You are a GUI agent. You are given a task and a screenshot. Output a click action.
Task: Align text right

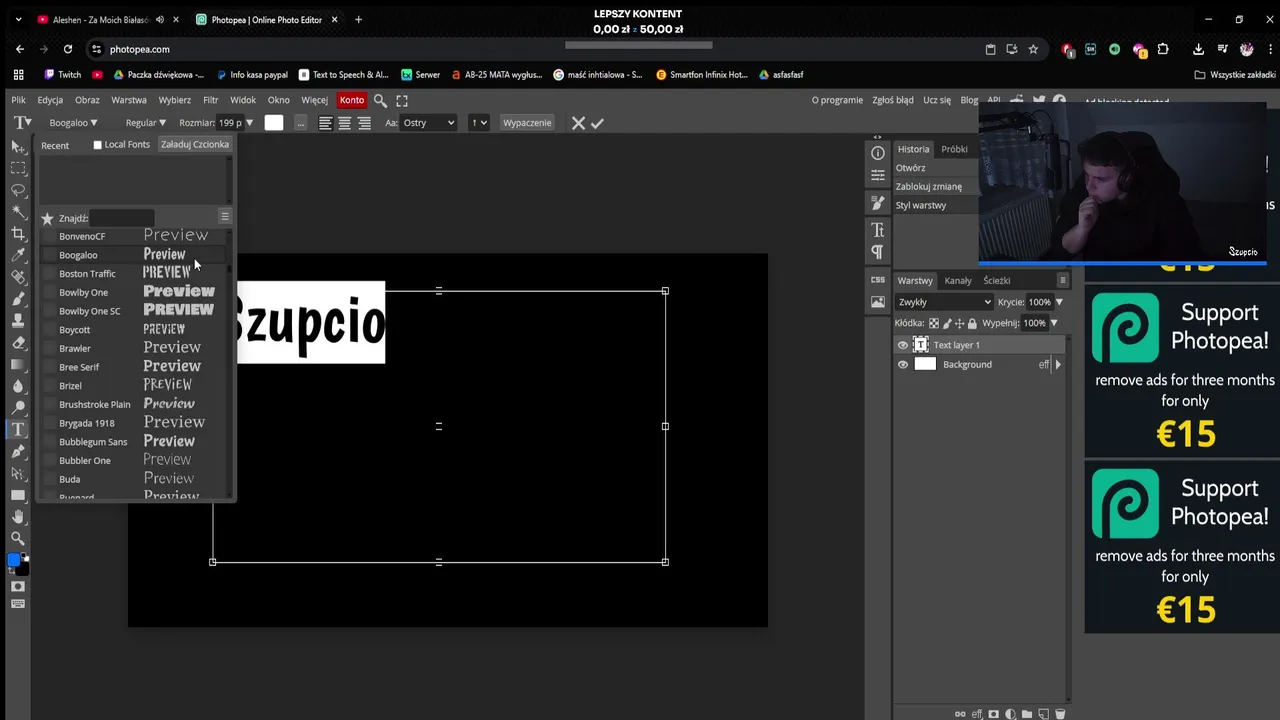tap(364, 123)
